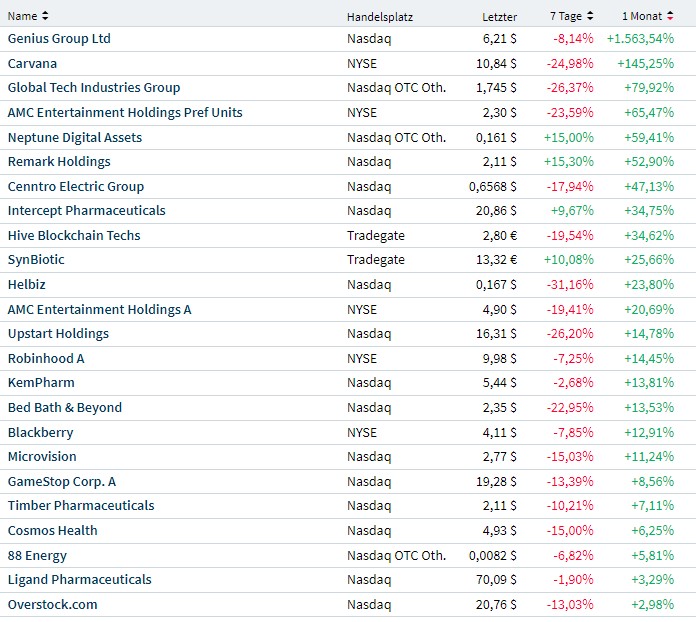
Task: View Hive Blockchain Techs stock
Action: (74, 236)
